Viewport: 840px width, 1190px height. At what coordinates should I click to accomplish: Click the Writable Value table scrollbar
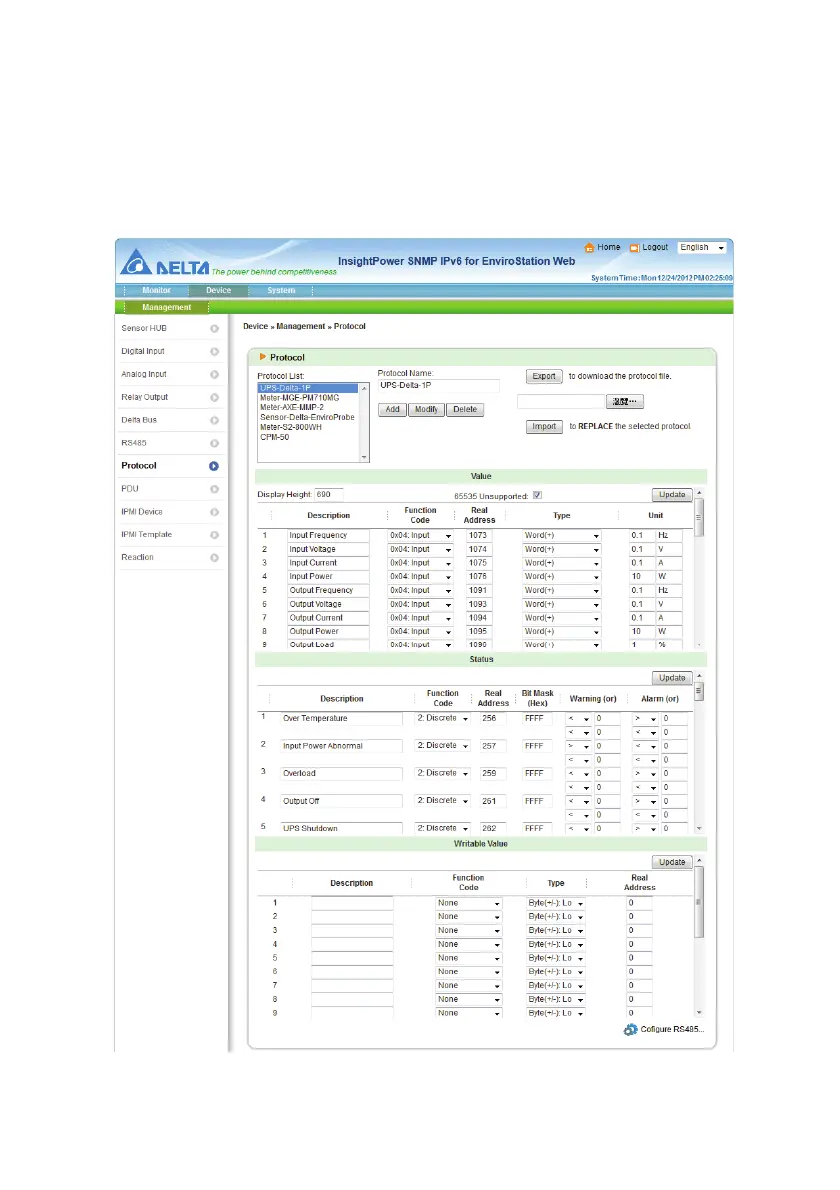(x=699, y=937)
